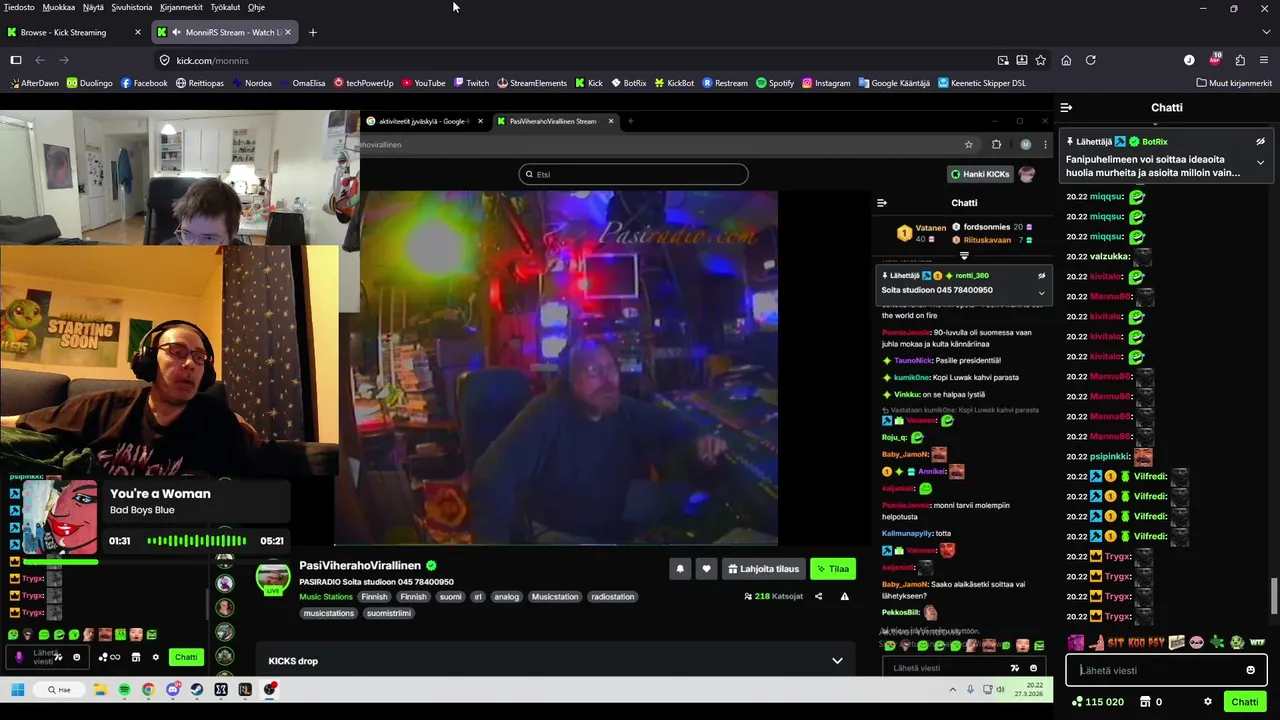1280x720 pixels.
Task: Open the Kirjanmerkit menu
Action: pos(181,7)
